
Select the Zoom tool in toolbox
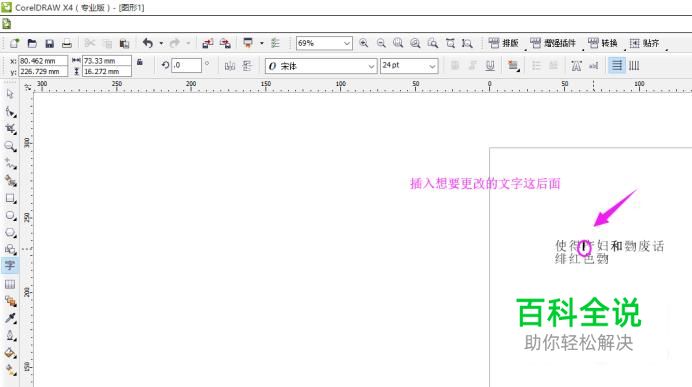click(x=10, y=146)
